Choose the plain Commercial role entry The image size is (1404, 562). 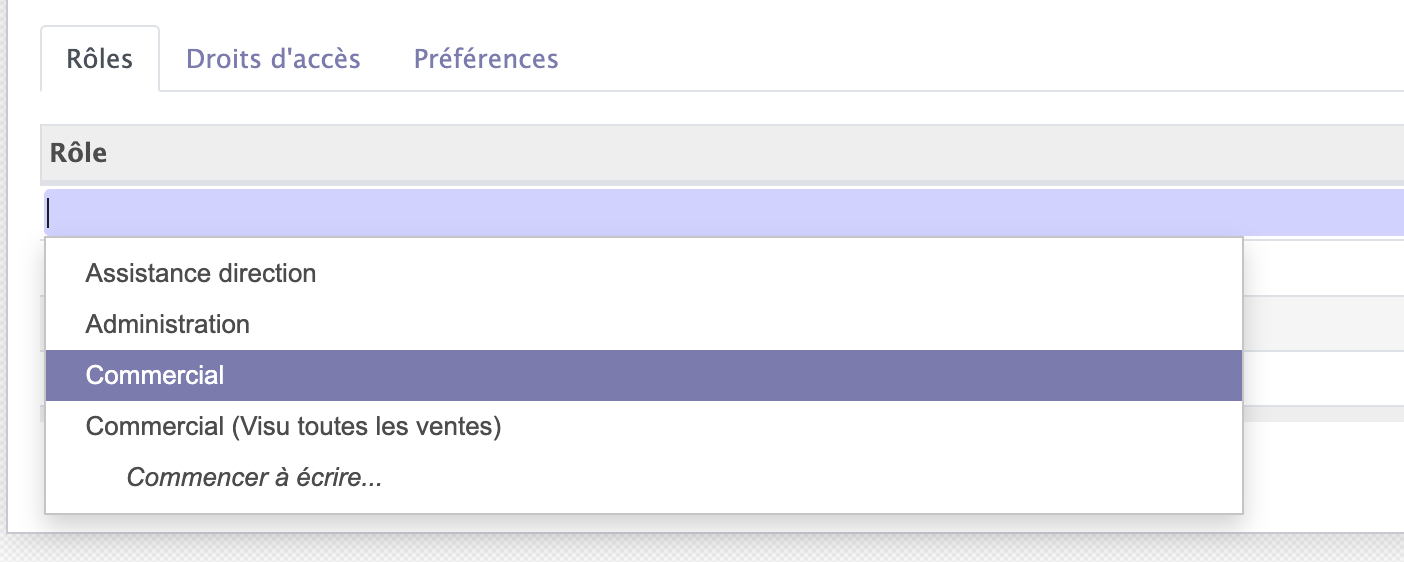coord(155,375)
